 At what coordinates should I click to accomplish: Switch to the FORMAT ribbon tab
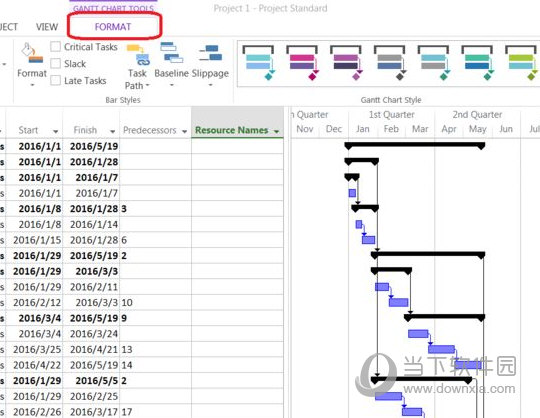(x=113, y=27)
